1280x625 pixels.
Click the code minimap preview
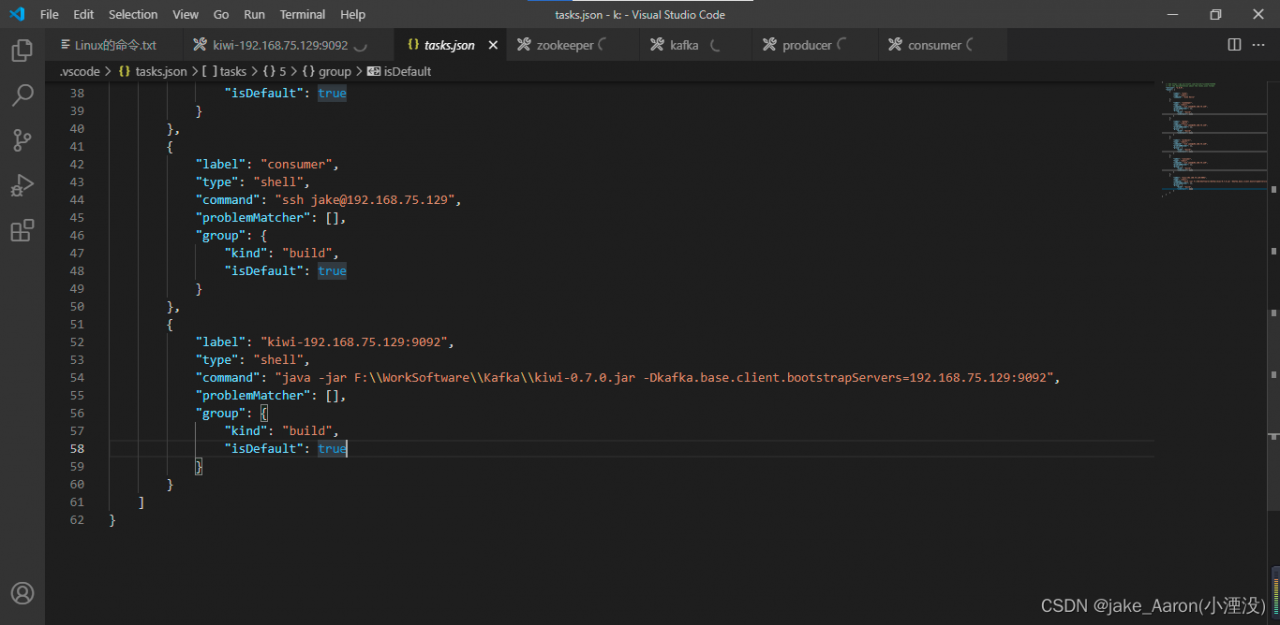point(1215,140)
